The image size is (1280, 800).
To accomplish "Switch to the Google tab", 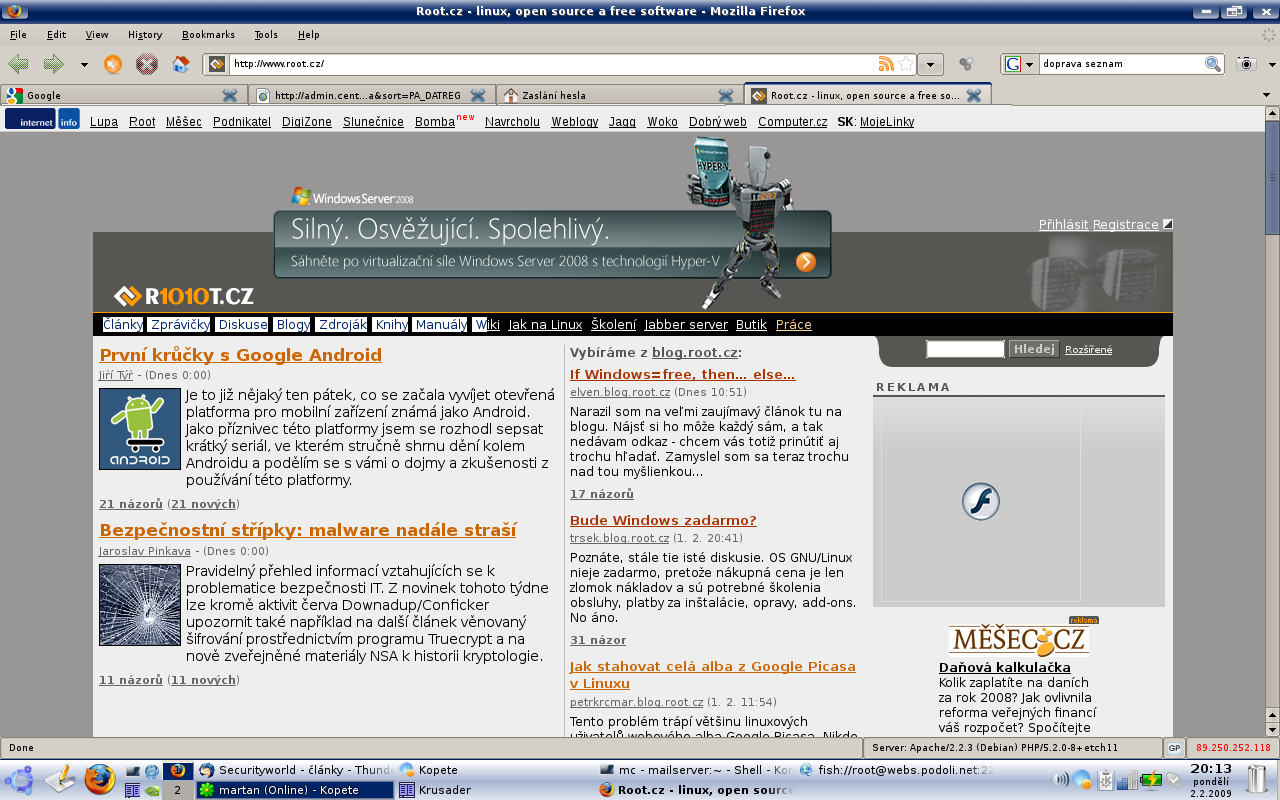I will (x=122, y=96).
